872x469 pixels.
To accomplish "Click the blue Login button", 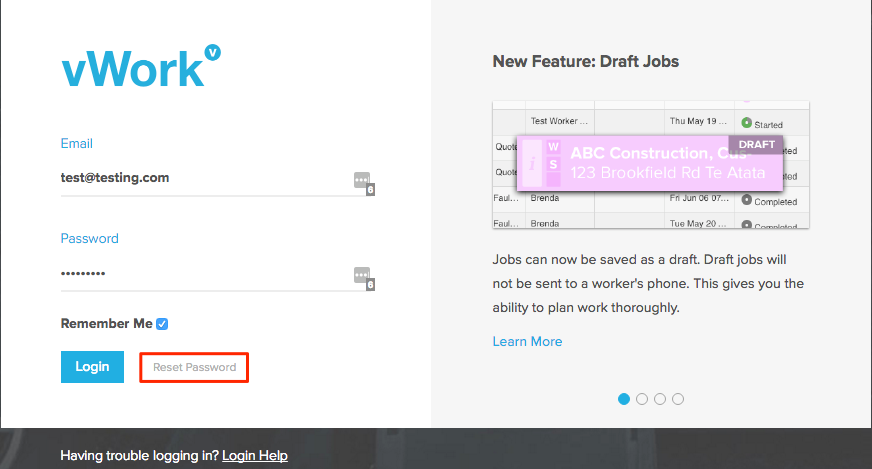I will (x=92, y=367).
